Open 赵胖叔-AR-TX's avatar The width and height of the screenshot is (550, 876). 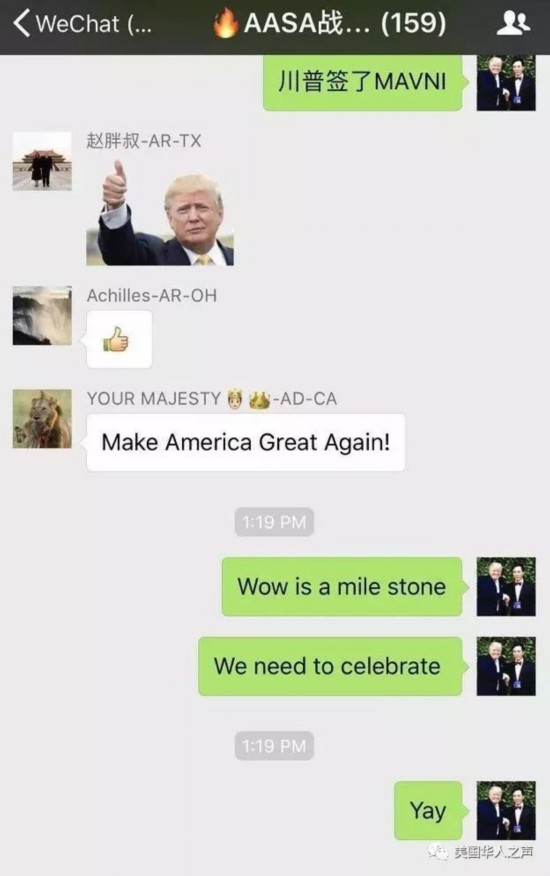point(42,161)
